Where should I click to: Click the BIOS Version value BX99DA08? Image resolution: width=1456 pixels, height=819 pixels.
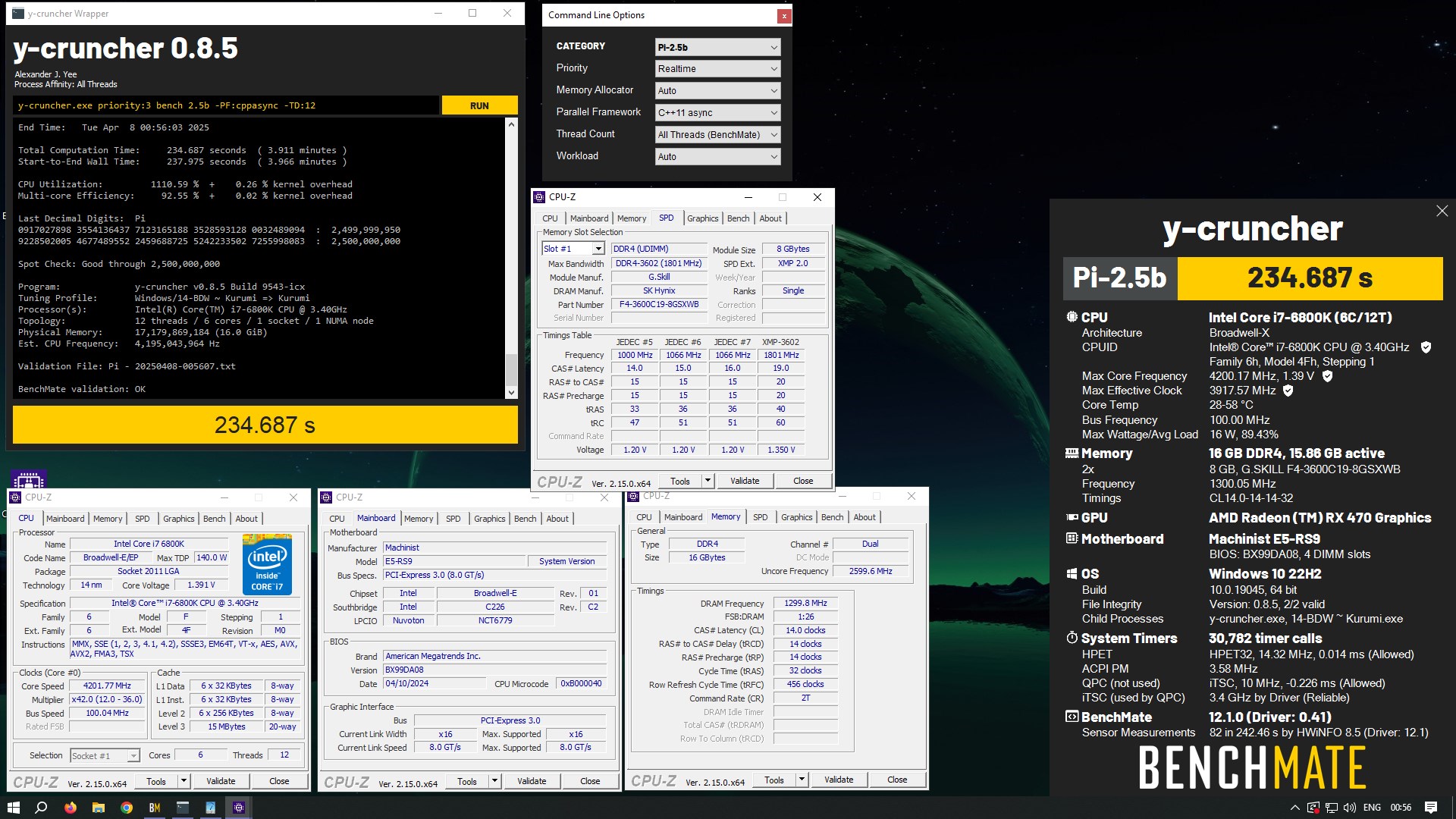494,670
